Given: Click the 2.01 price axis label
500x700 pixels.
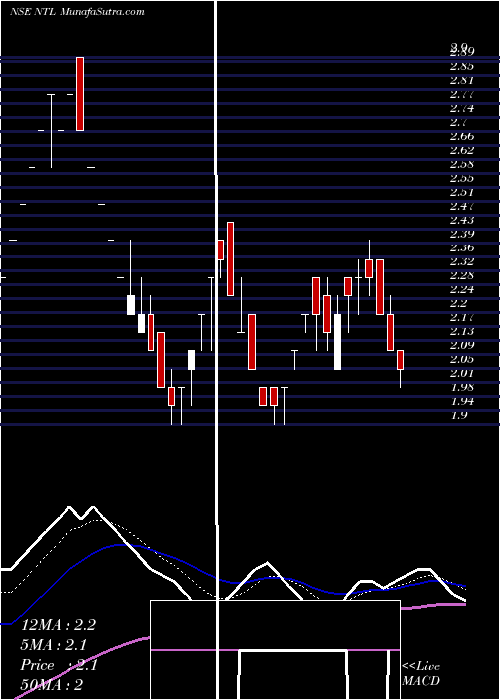Looking at the screenshot, I should 462,373.
